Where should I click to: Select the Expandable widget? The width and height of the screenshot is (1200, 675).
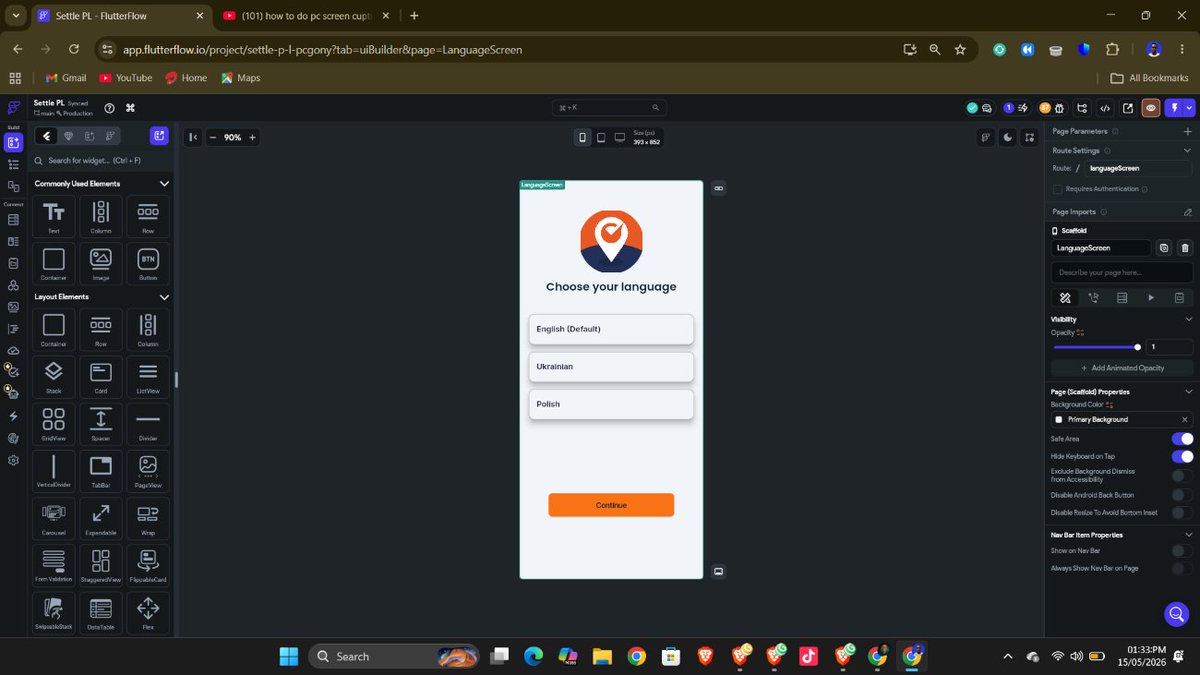(101, 518)
